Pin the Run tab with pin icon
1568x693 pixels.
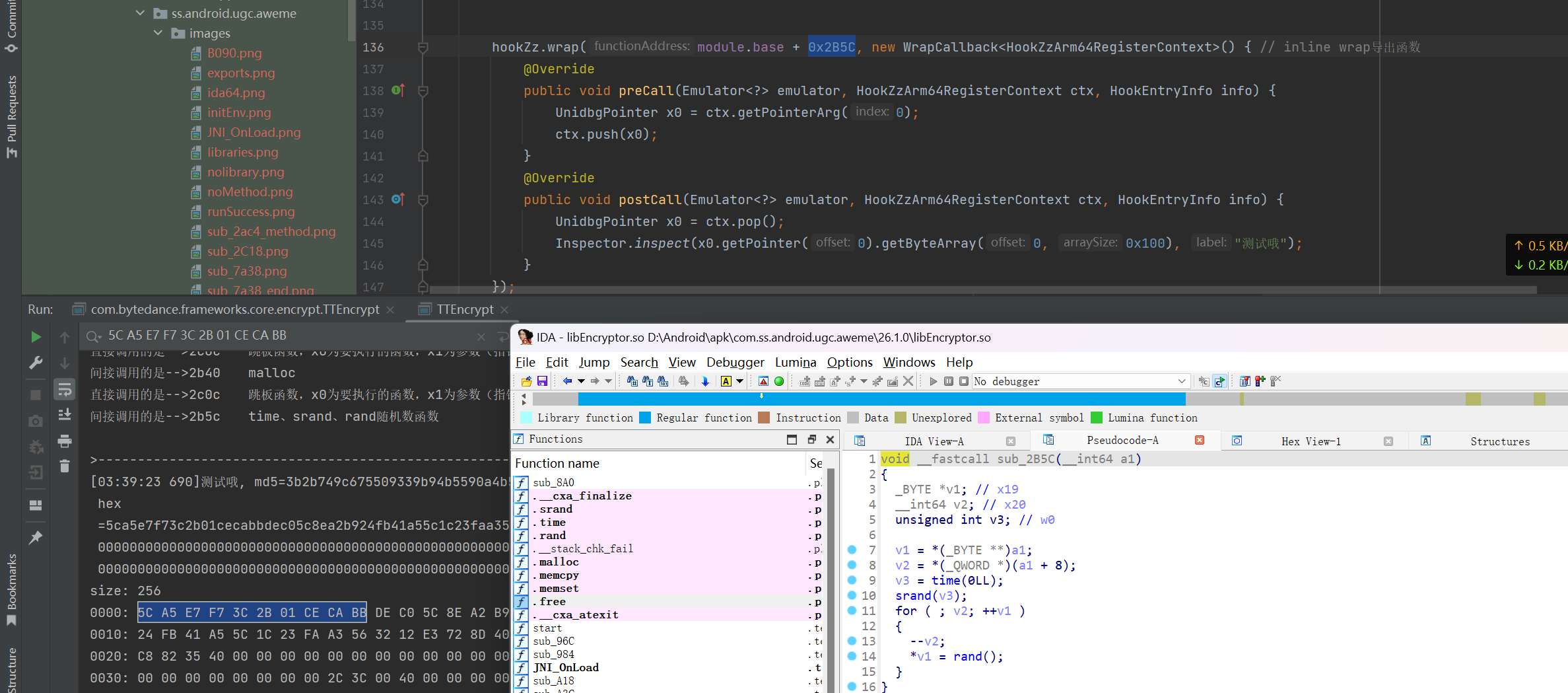(36, 537)
